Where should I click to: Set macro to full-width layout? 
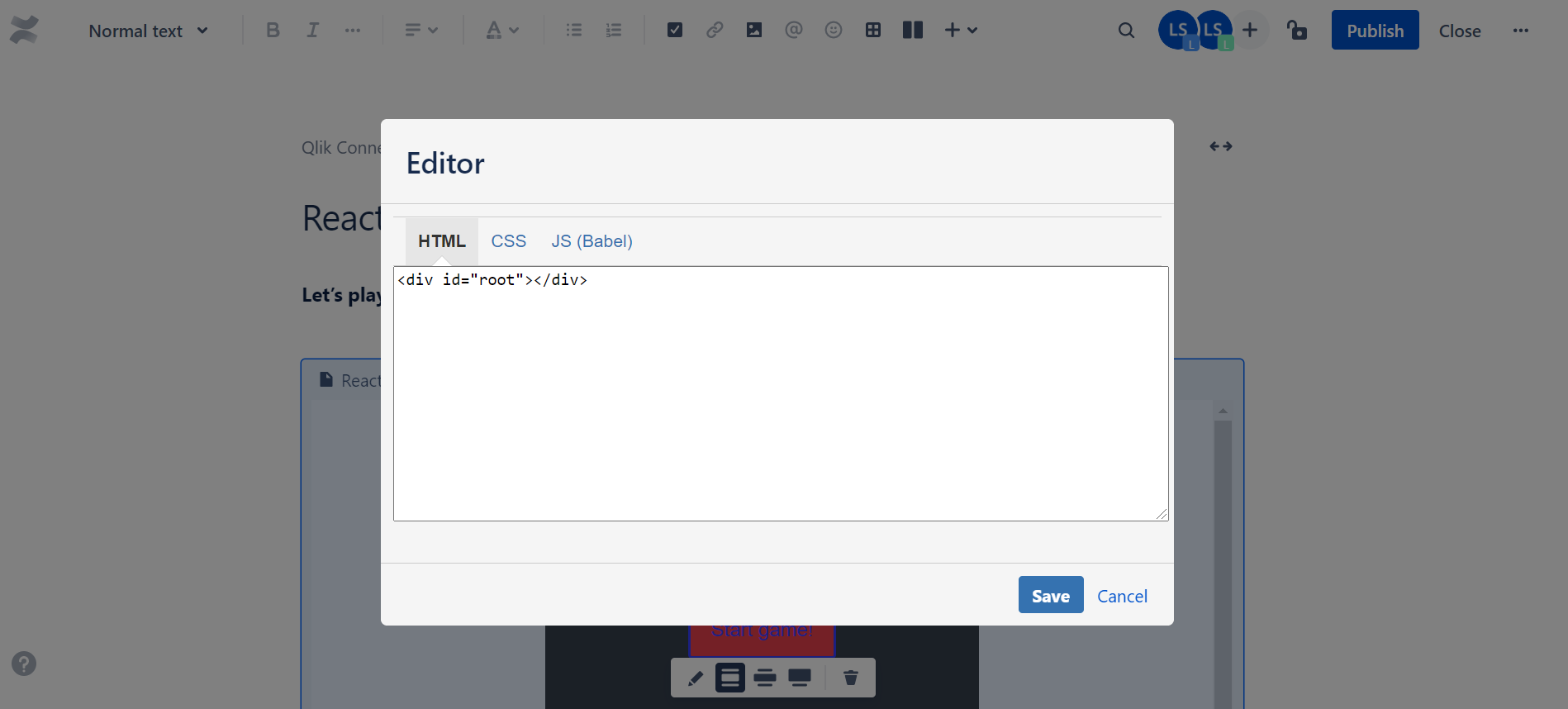800,678
